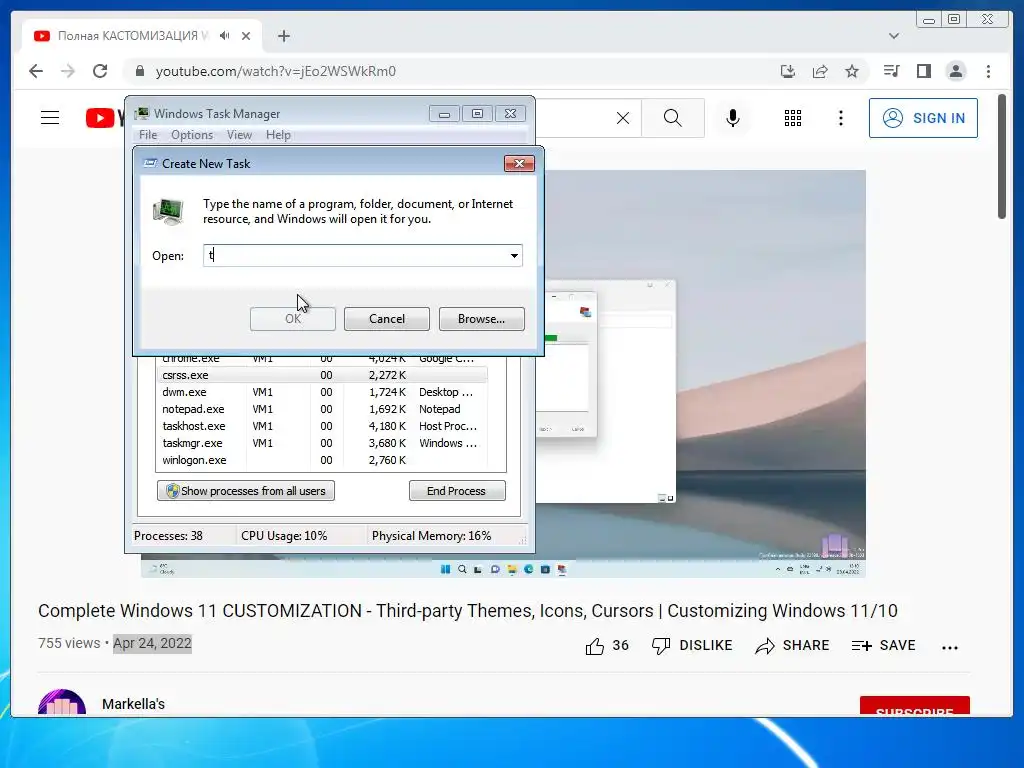Select the notepad.exe process row
Image resolution: width=1024 pixels, height=768 pixels.
322,409
